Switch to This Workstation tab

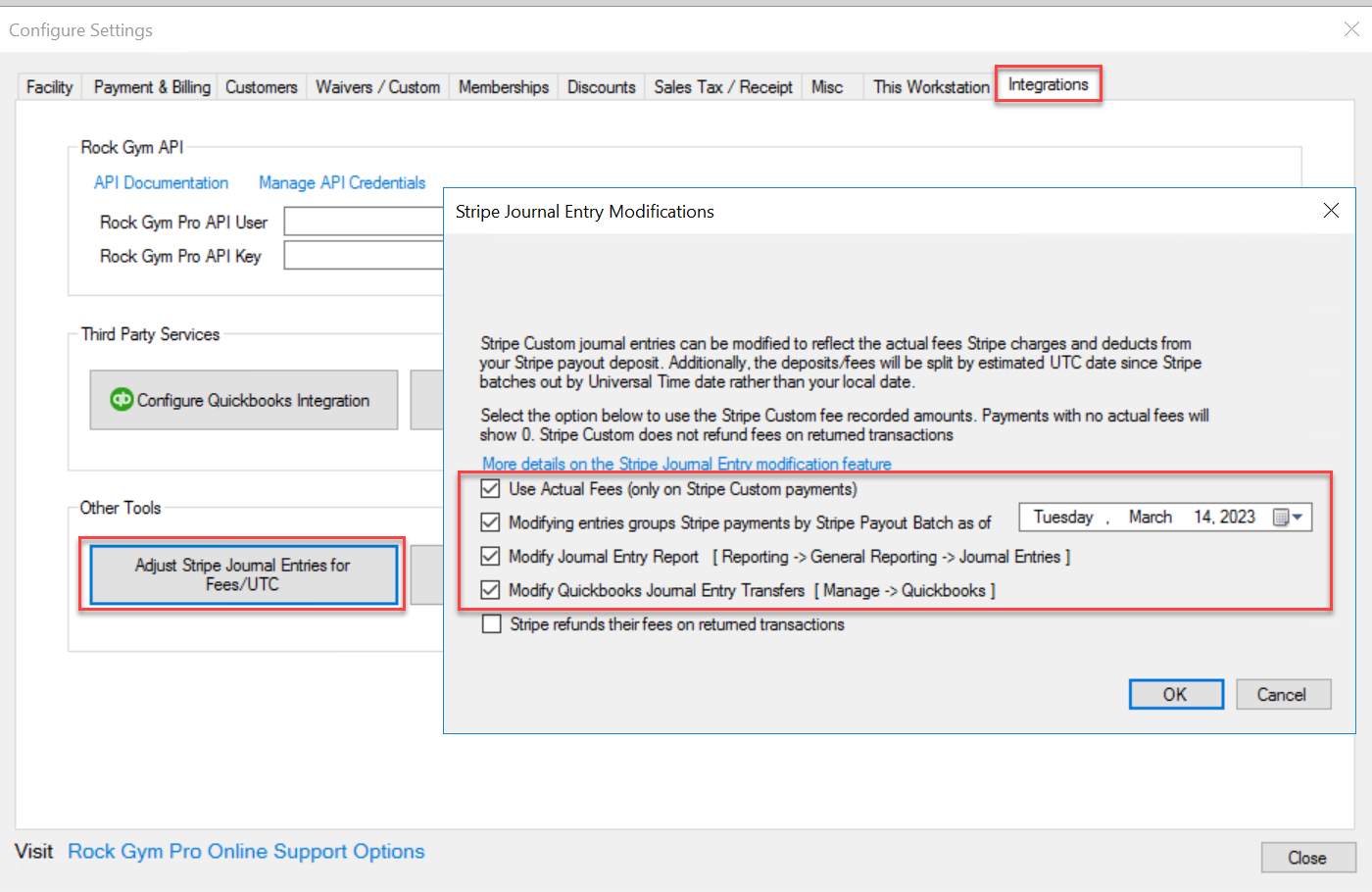(x=931, y=87)
